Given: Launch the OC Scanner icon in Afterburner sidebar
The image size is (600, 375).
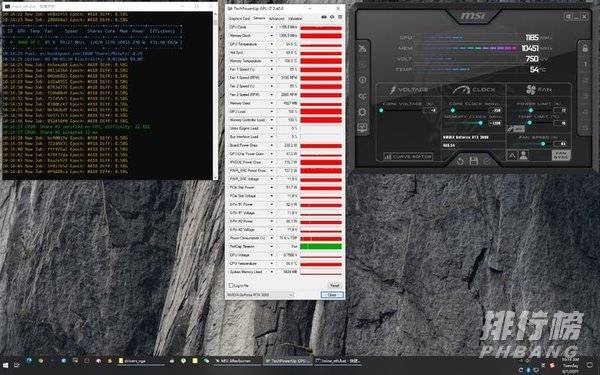Looking at the screenshot, I should click(362, 96).
